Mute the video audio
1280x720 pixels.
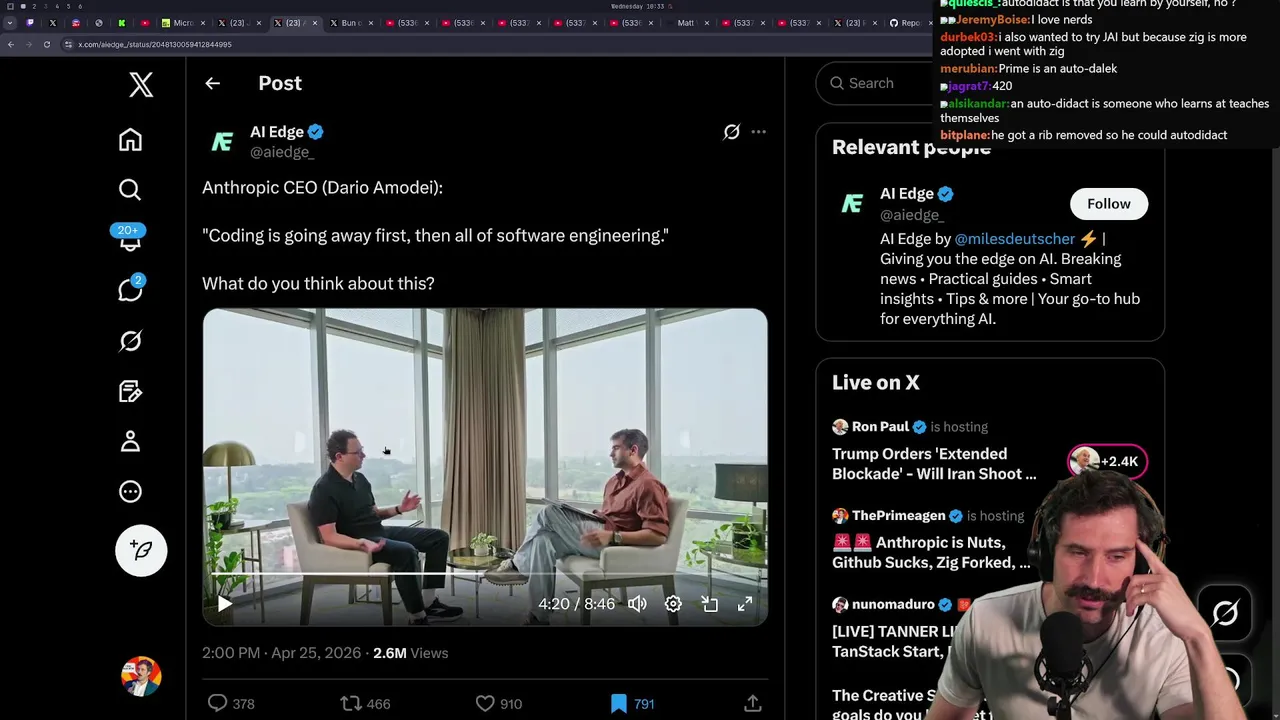pyautogui.click(x=637, y=604)
